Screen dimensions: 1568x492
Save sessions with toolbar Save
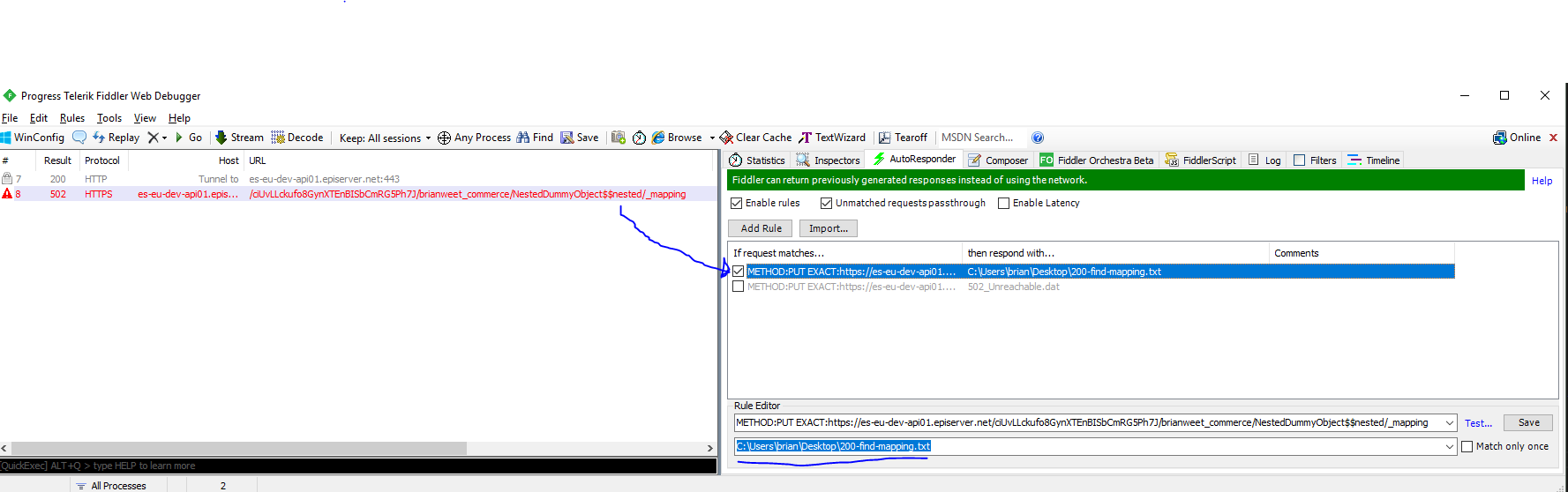580,138
